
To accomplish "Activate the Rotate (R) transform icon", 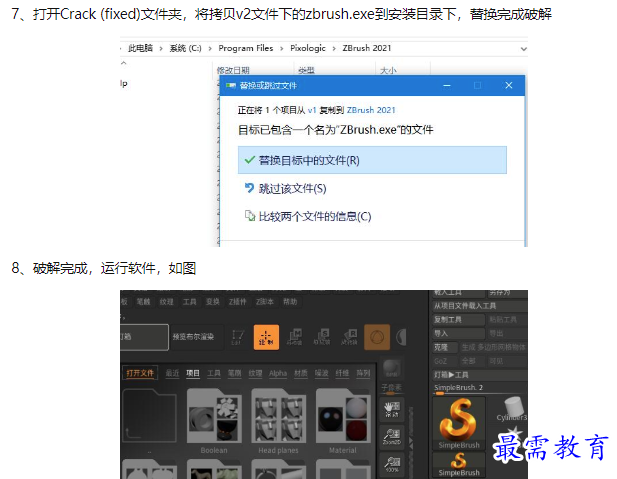I will point(349,337).
